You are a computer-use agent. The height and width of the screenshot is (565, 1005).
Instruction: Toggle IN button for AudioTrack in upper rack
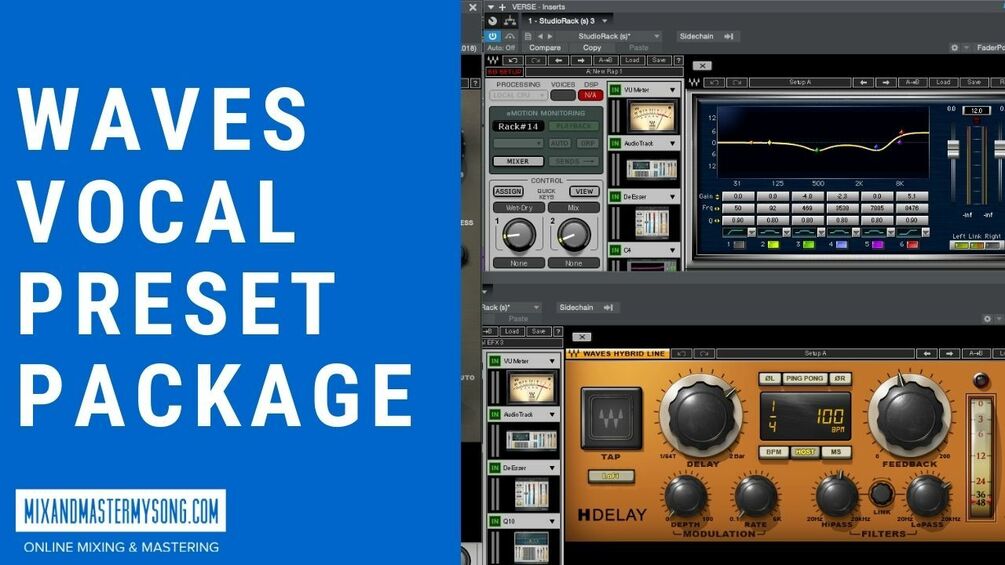(615, 143)
